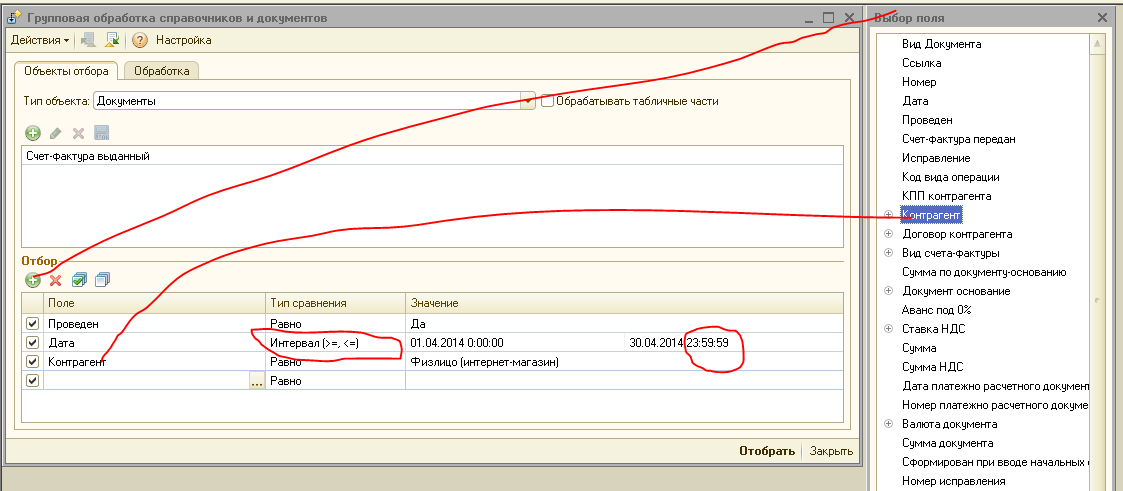Image resolution: width=1123 pixels, height=491 pixels.
Task: Click the Да value in Проведен row
Action: click(x=624, y=324)
